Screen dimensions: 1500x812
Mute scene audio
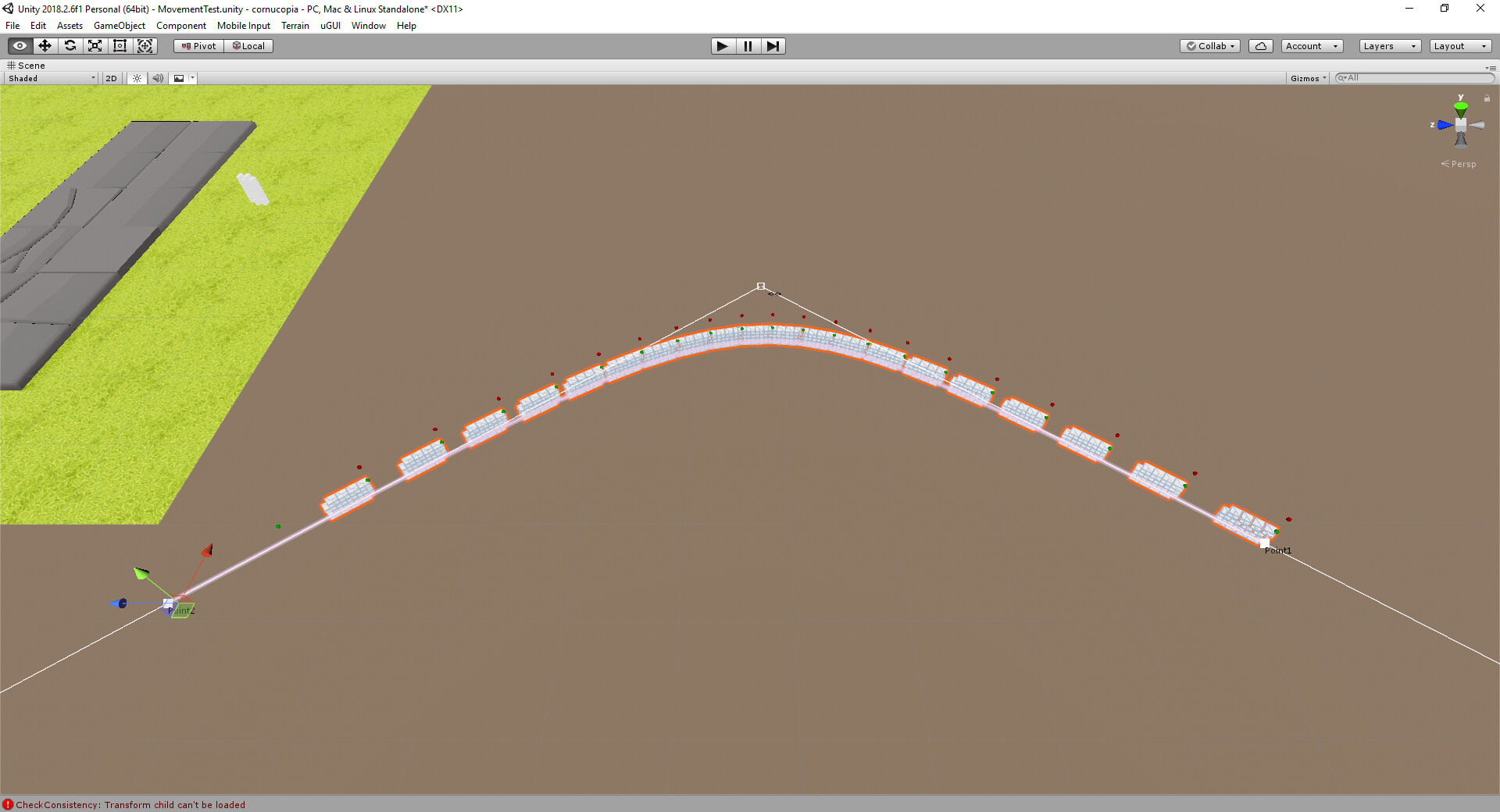tap(158, 78)
